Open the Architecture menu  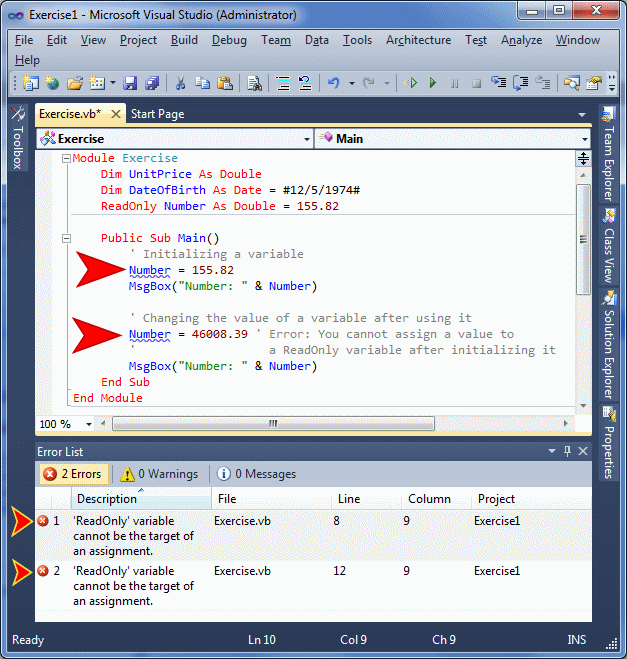coord(419,40)
